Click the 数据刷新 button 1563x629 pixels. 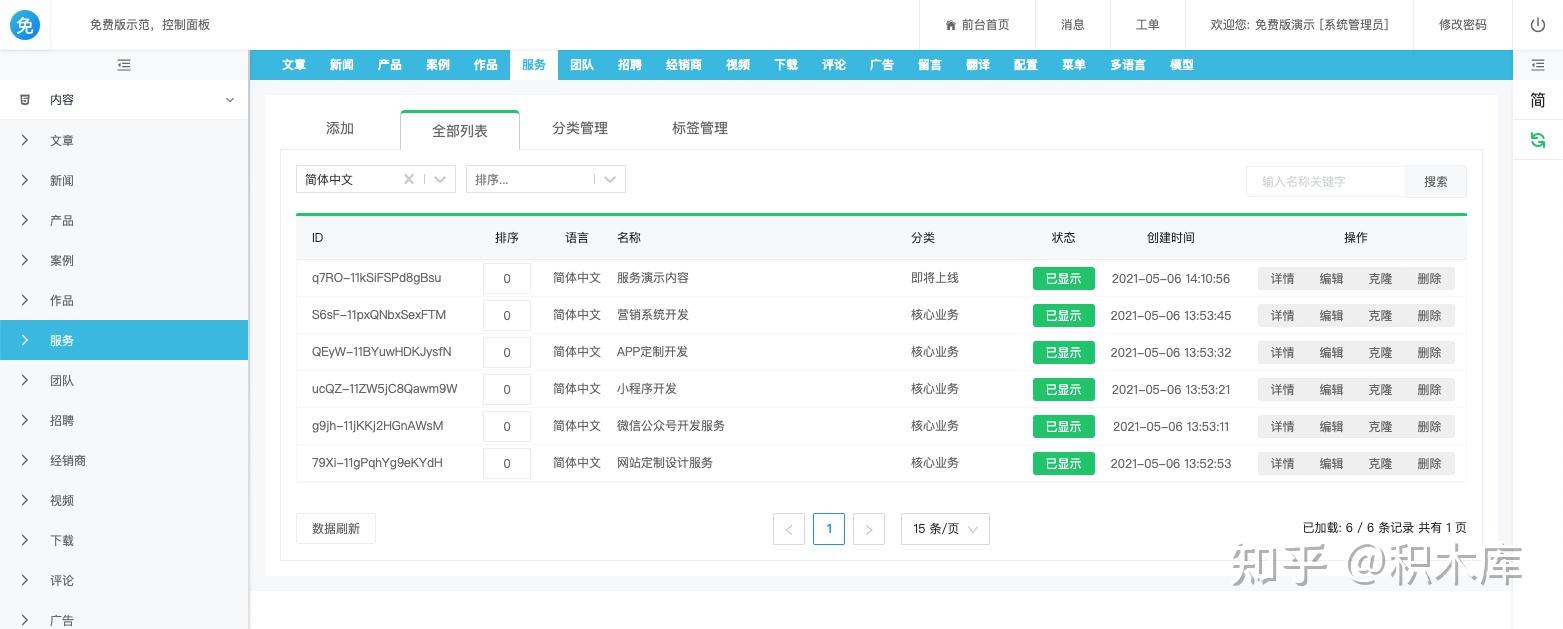pos(336,529)
